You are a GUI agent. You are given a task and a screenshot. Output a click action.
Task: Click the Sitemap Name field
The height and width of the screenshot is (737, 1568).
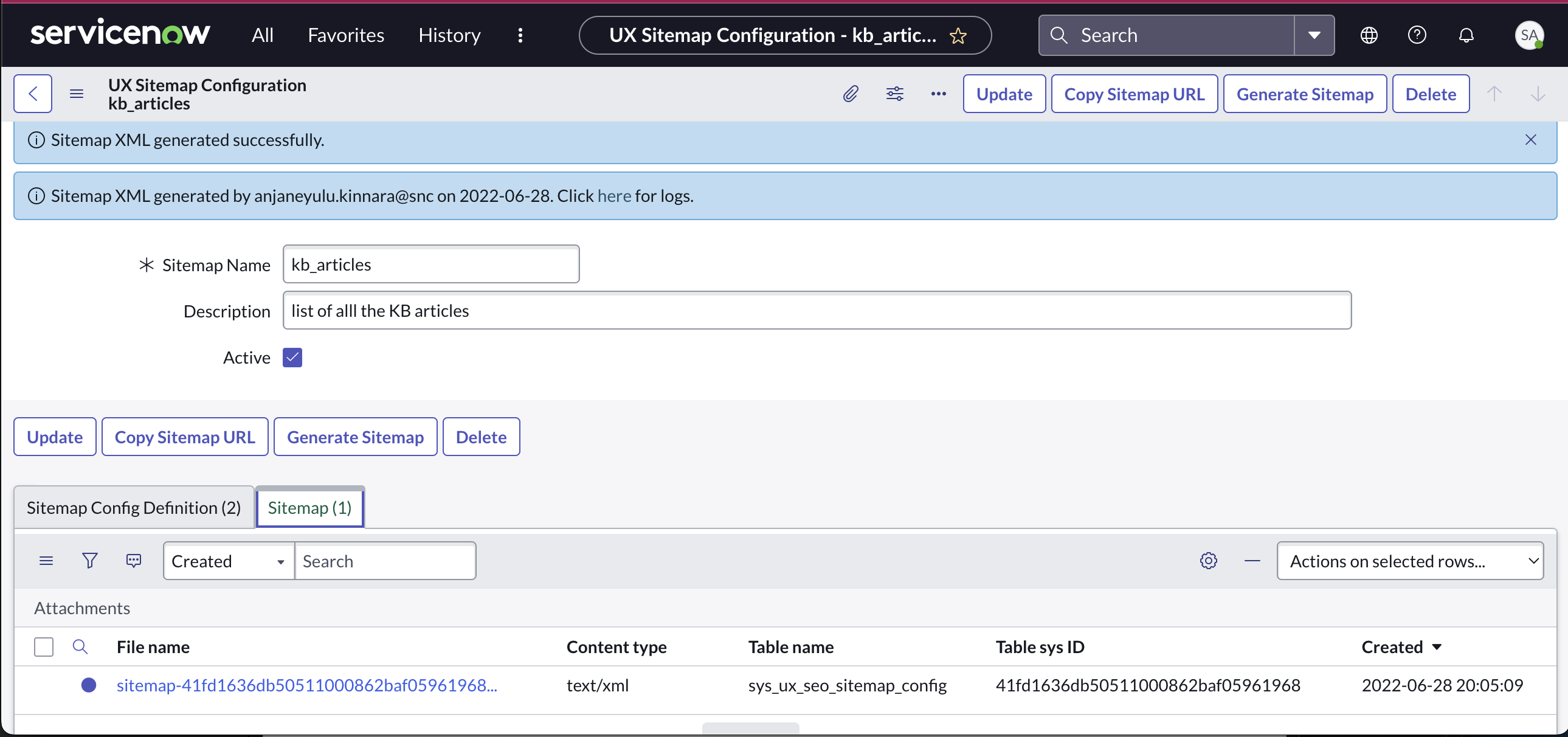click(431, 264)
